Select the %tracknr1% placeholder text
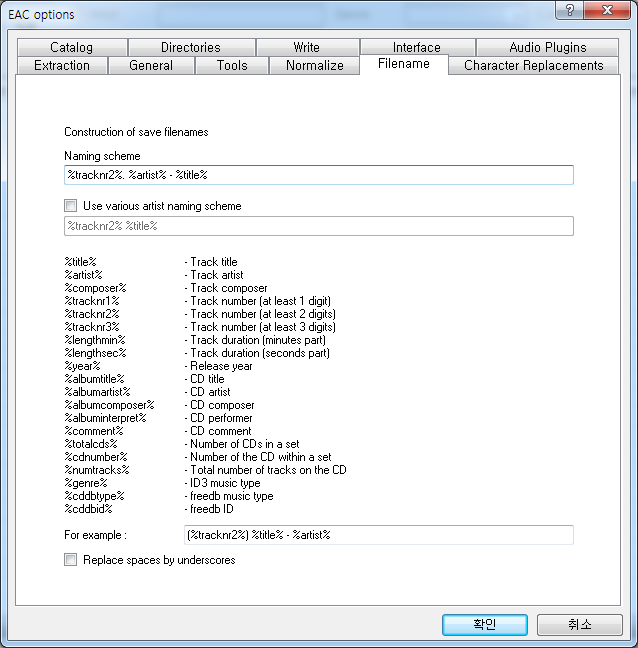This screenshot has width=638, height=648. pos(92,301)
